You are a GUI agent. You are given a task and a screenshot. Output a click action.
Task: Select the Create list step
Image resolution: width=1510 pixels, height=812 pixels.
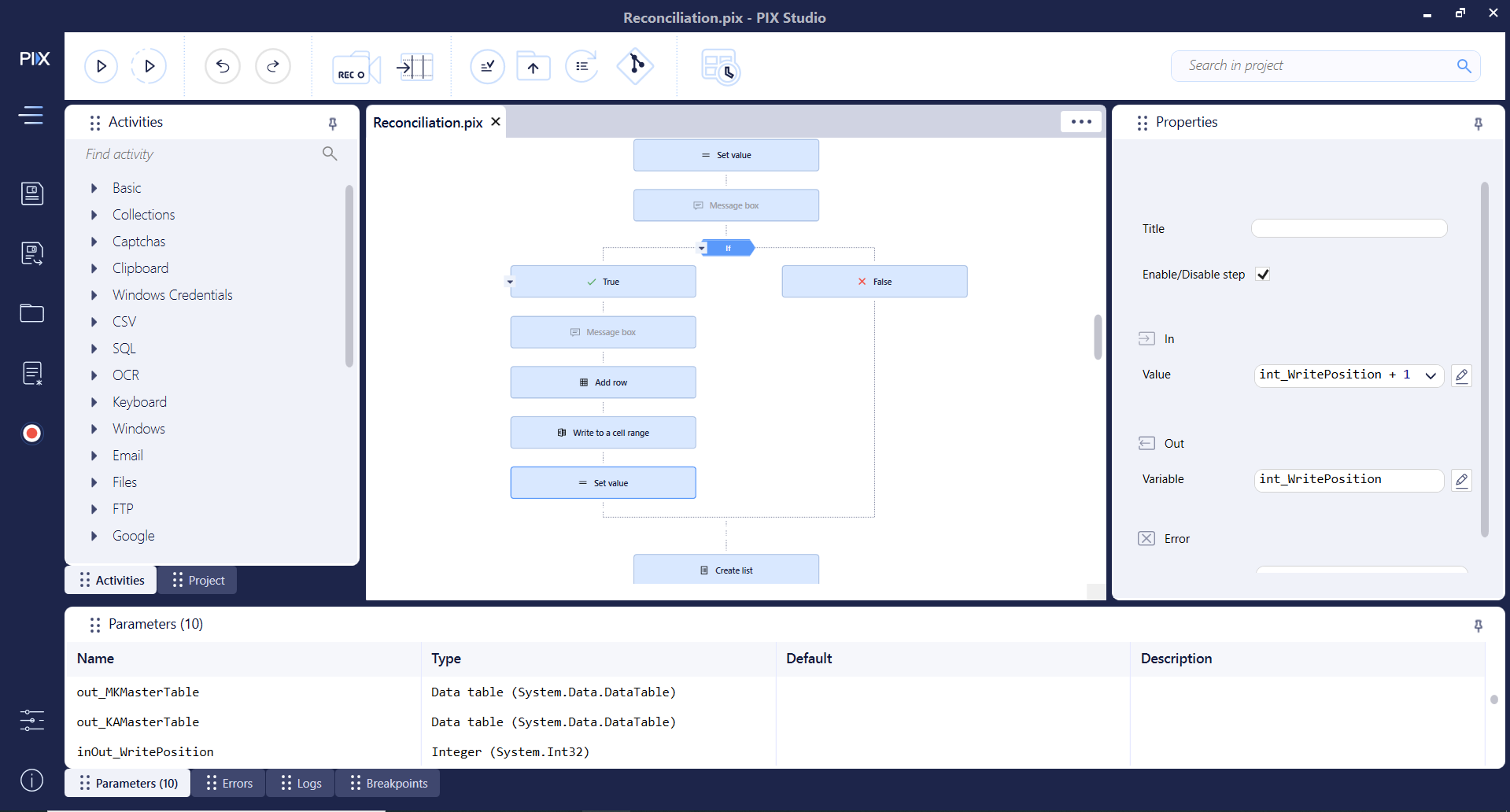[x=726, y=570]
